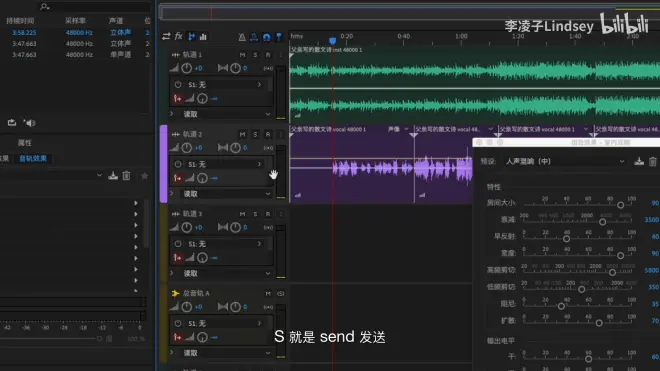
Task: Select the 音轨效果 tab
Action: [33, 159]
